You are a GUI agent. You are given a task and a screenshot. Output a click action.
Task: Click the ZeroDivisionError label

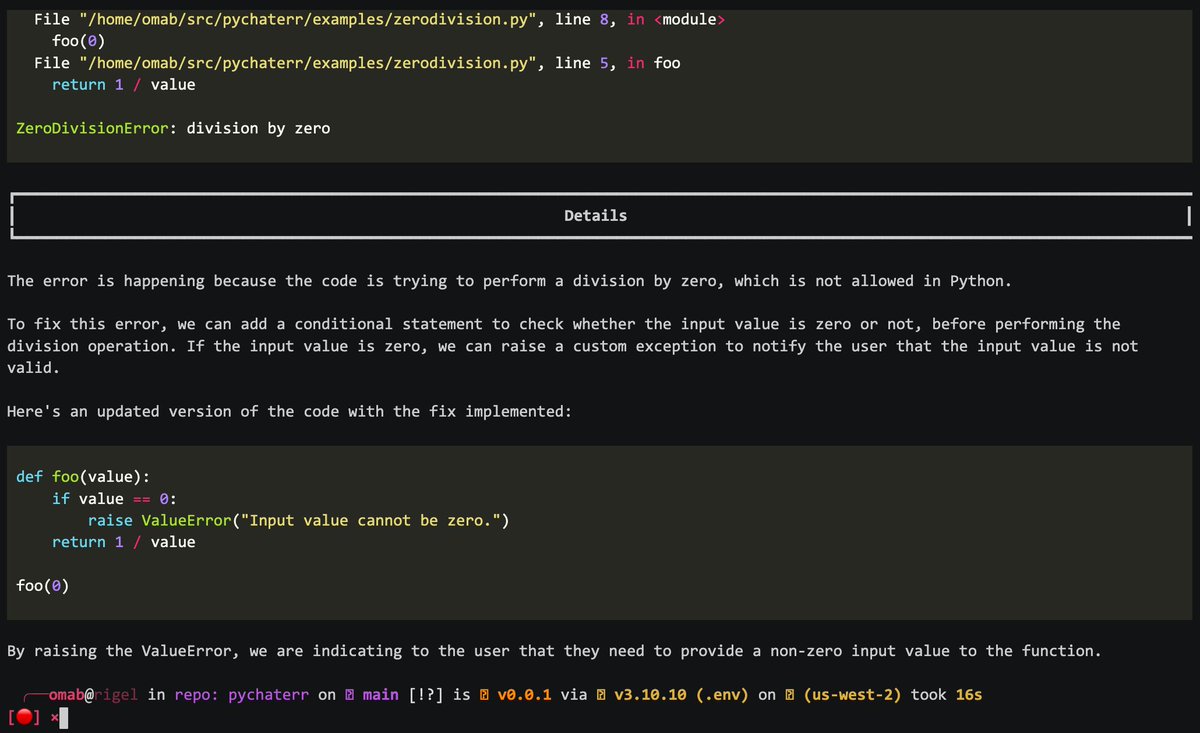pos(93,128)
